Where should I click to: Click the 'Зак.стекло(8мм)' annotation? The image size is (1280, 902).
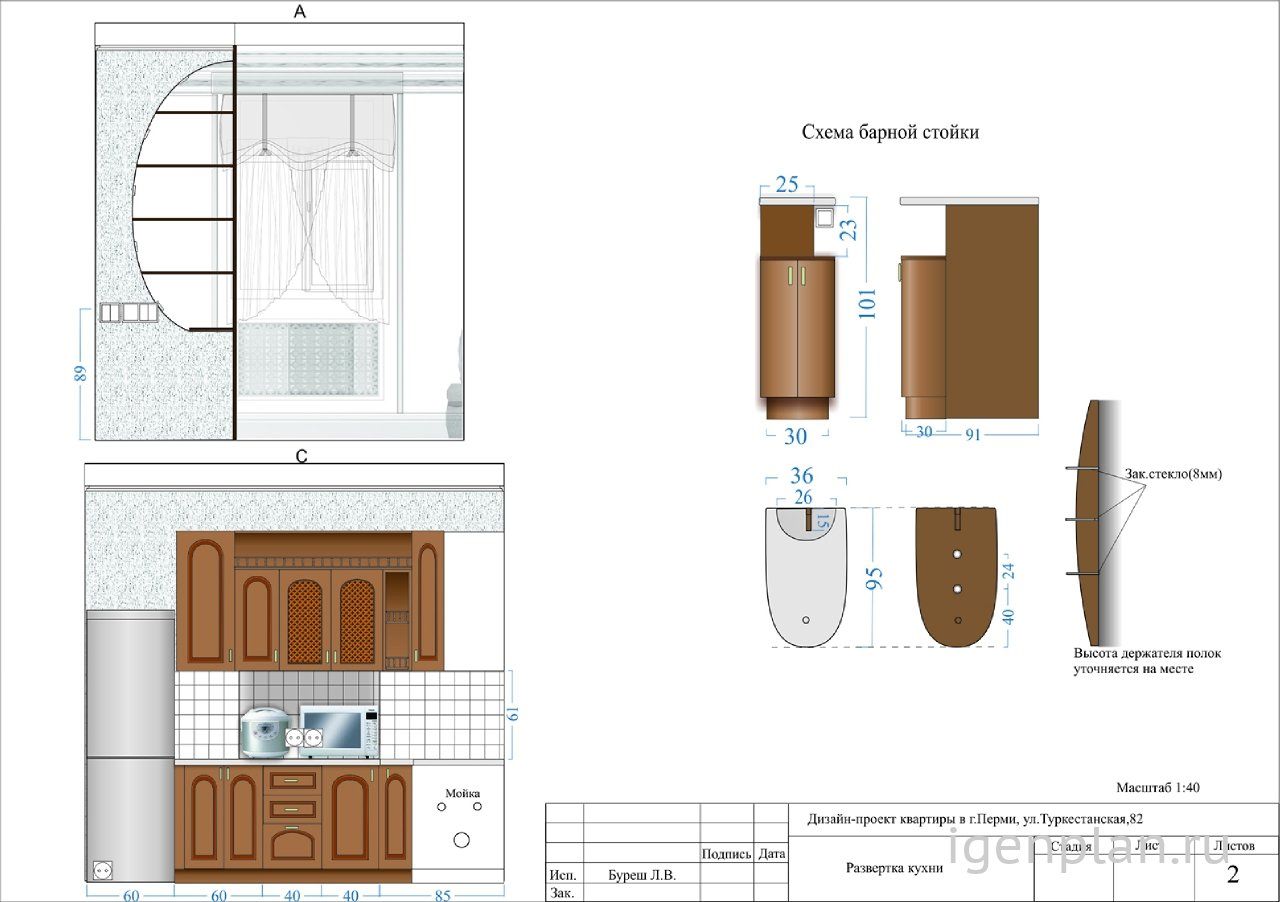tap(1173, 473)
